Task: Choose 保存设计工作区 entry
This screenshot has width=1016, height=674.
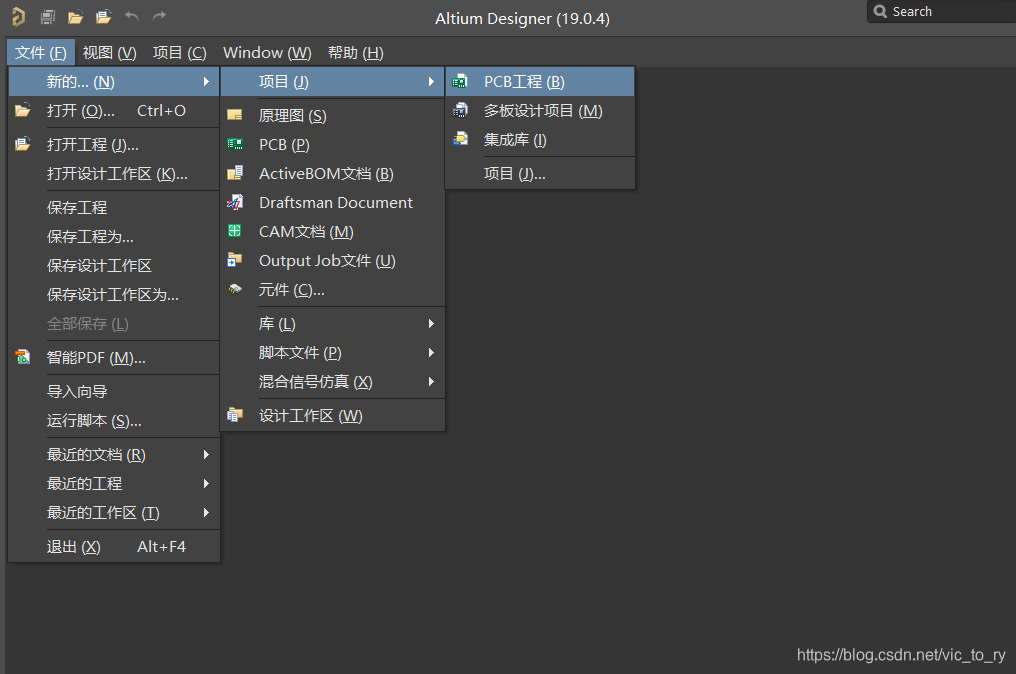Action: point(114,266)
